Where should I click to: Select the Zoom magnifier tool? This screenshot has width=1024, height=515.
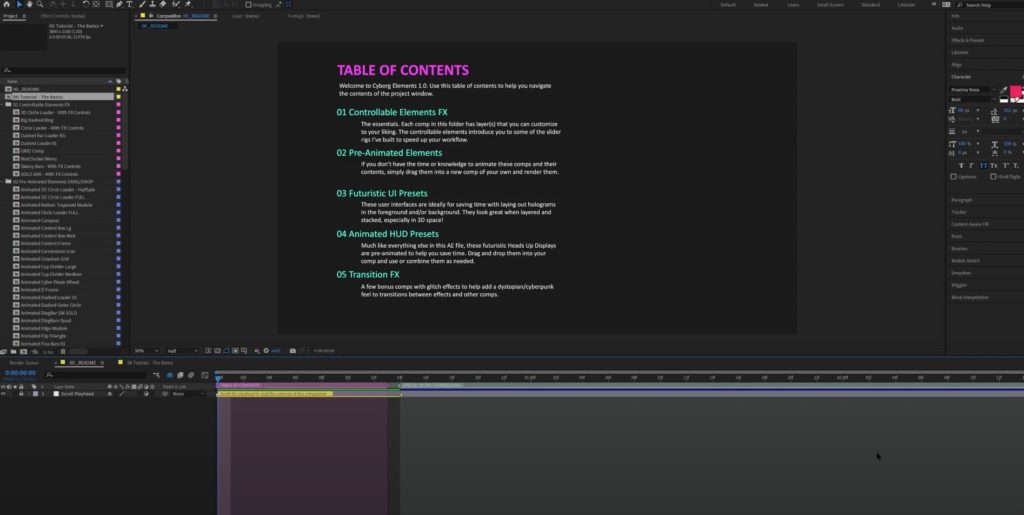40,5
